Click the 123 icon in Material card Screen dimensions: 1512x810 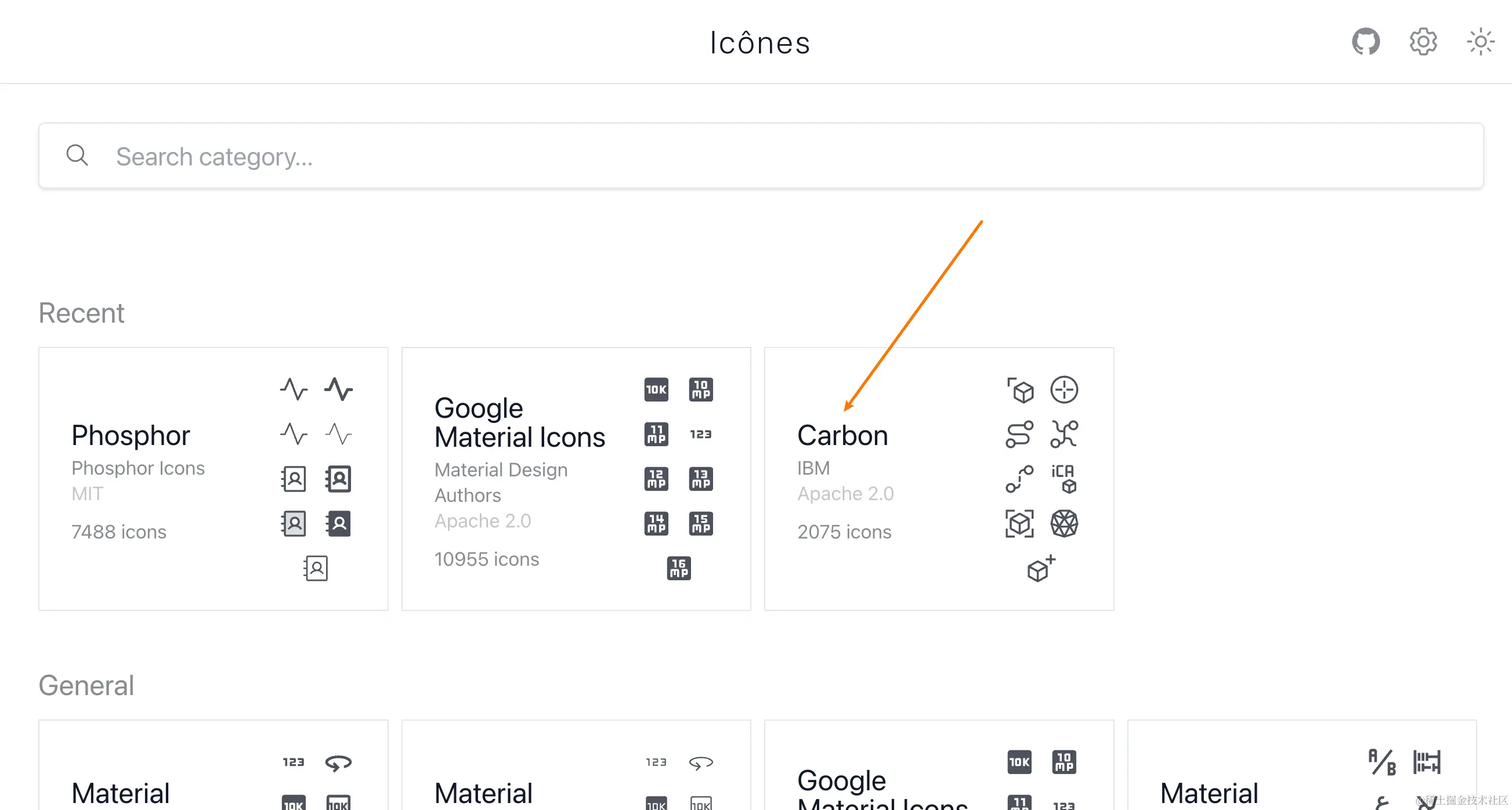(294, 761)
